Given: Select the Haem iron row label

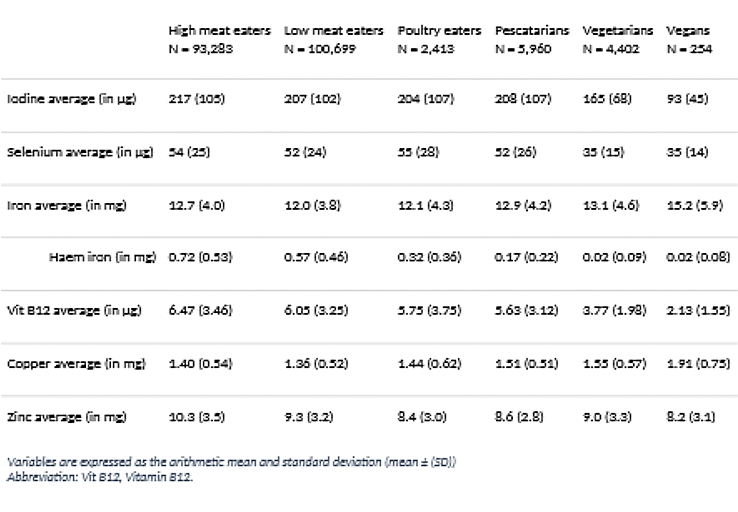Looking at the screenshot, I should pyautogui.click(x=102, y=257).
